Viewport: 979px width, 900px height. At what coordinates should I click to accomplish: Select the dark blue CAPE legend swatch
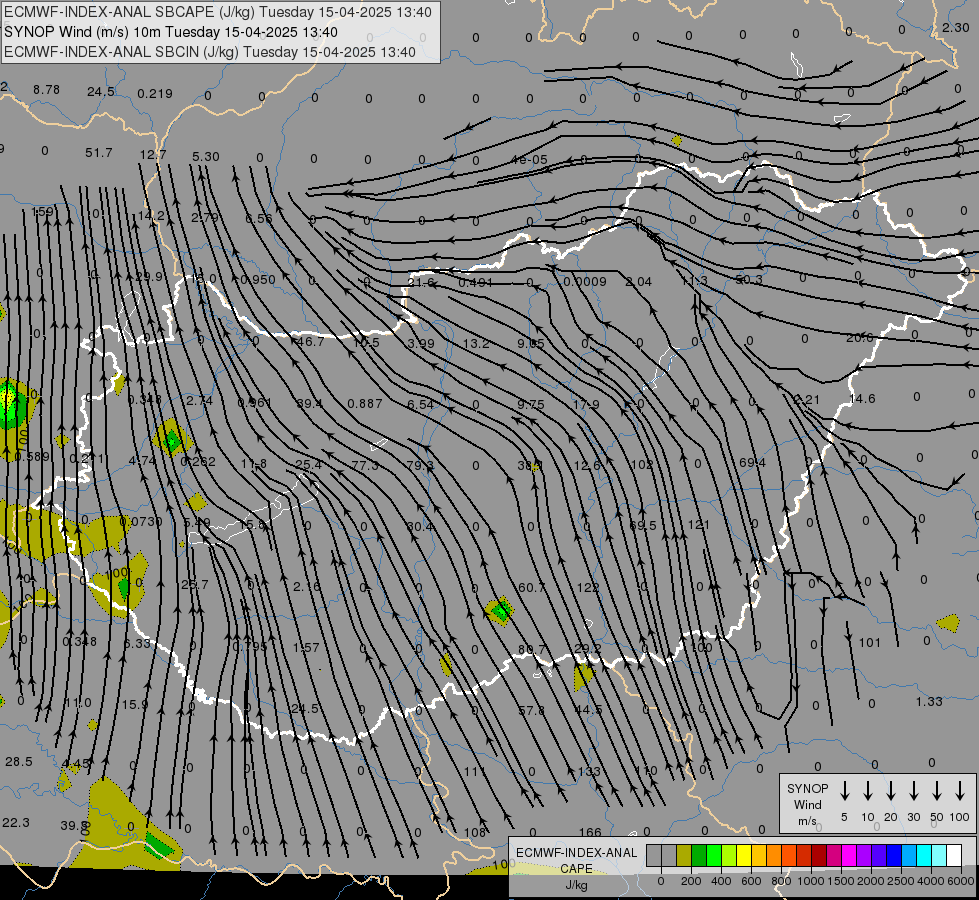[x=893, y=855]
